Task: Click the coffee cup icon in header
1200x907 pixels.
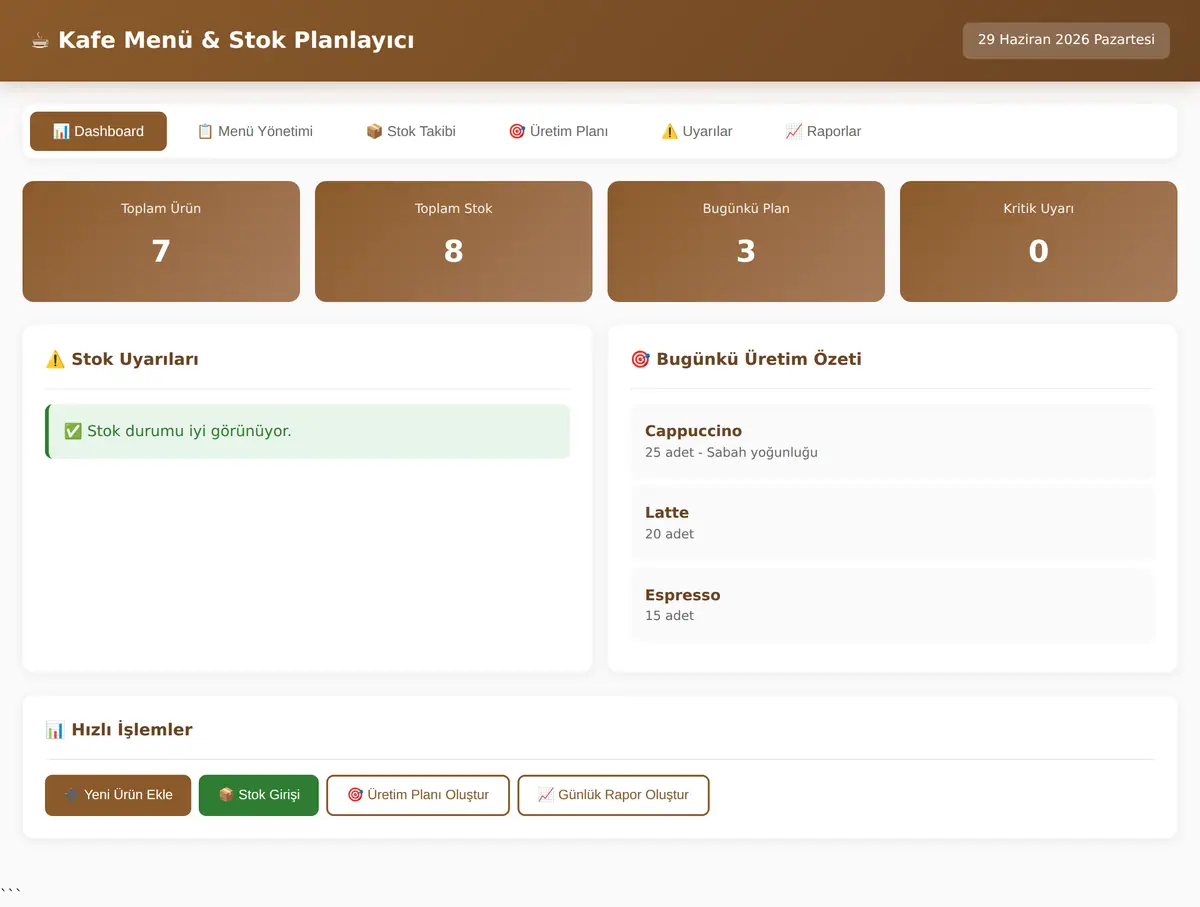Action: (x=40, y=41)
